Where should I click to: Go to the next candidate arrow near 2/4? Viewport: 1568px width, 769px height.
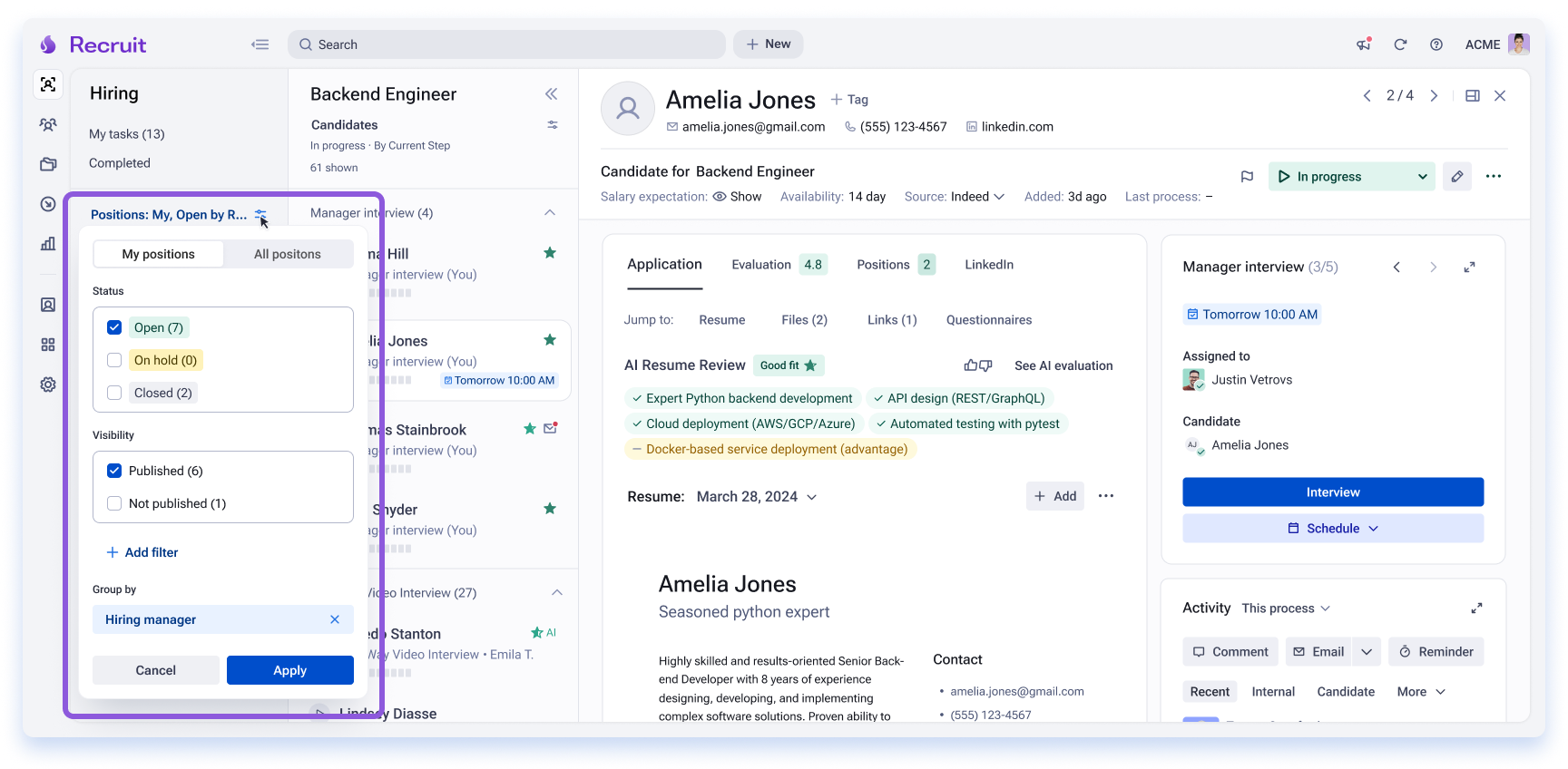point(1434,95)
